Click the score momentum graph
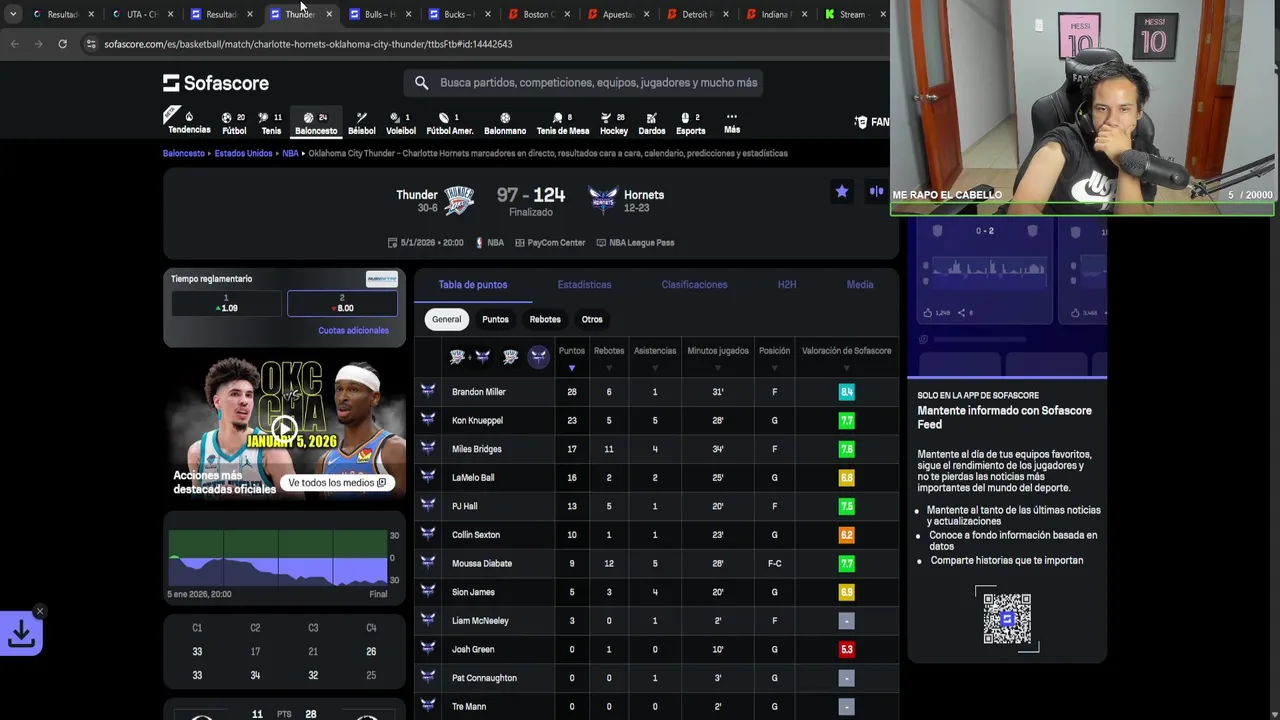The image size is (1280, 720). [x=278, y=557]
